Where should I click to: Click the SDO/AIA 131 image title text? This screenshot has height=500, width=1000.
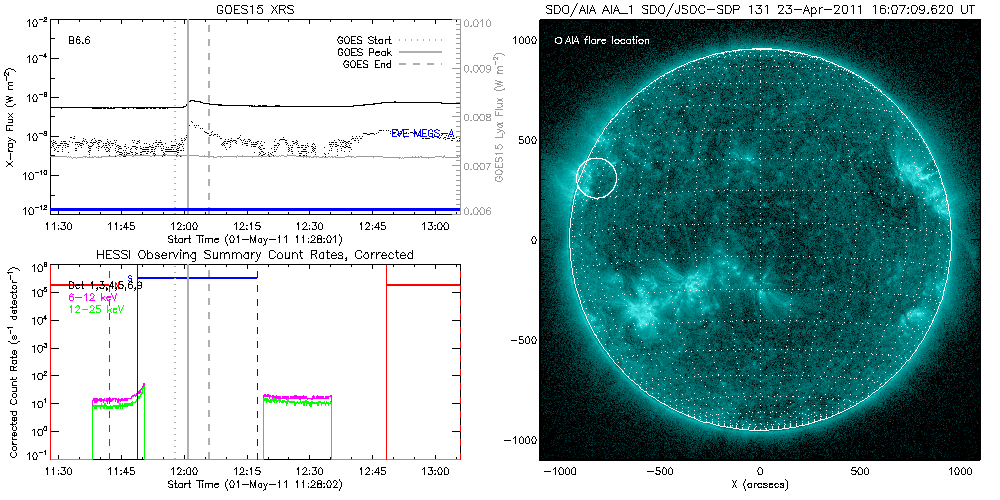pyautogui.click(x=760, y=9)
